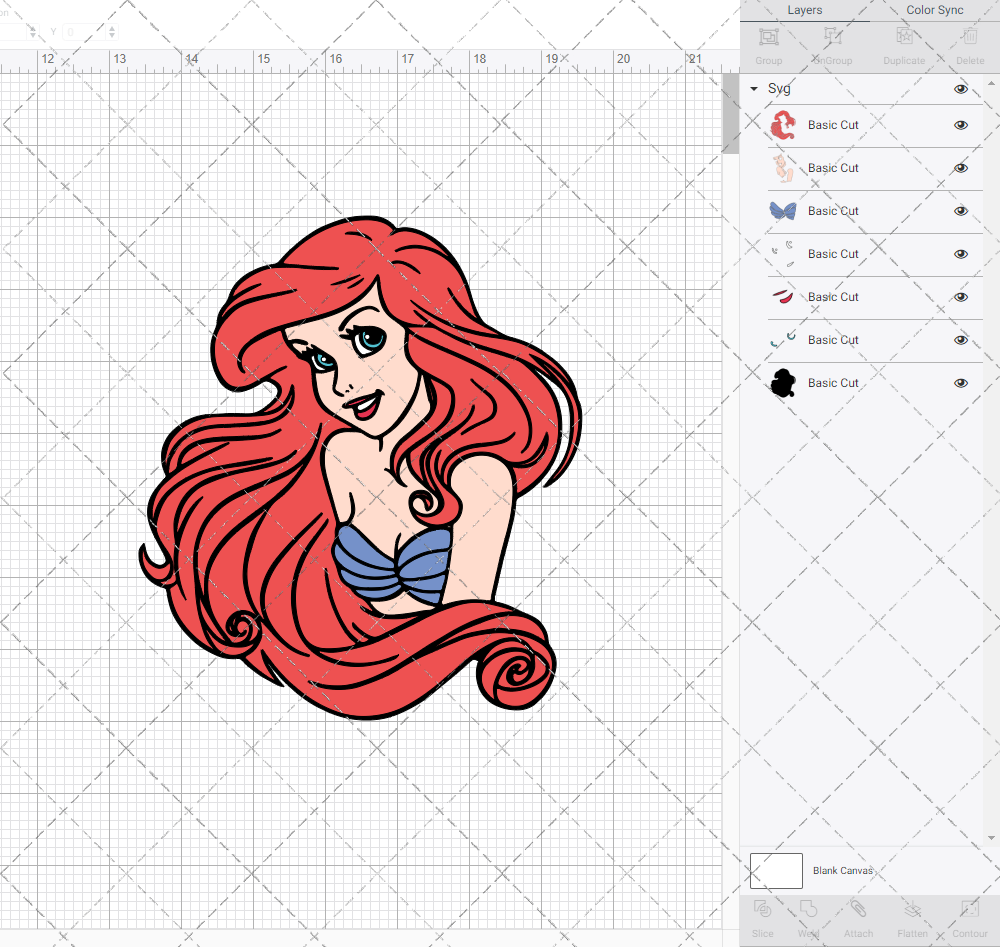Click the Weld tool icon

click(x=808, y=909)
